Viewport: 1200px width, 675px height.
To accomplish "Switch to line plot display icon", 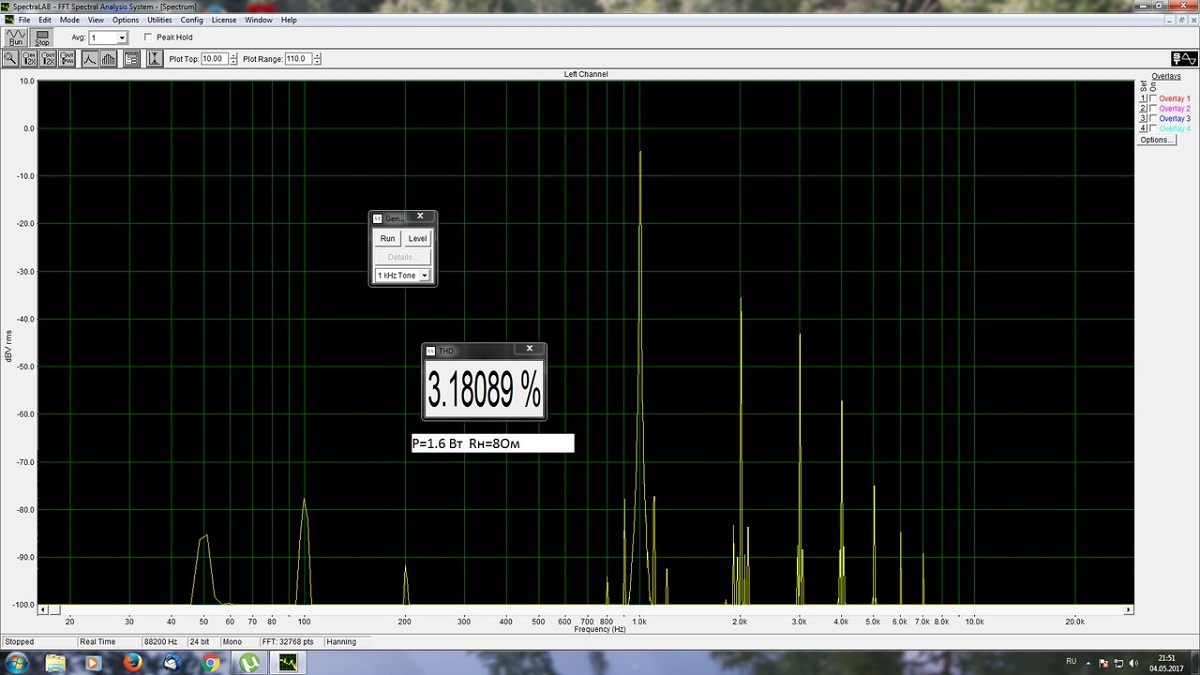I will tap(89, 59).
